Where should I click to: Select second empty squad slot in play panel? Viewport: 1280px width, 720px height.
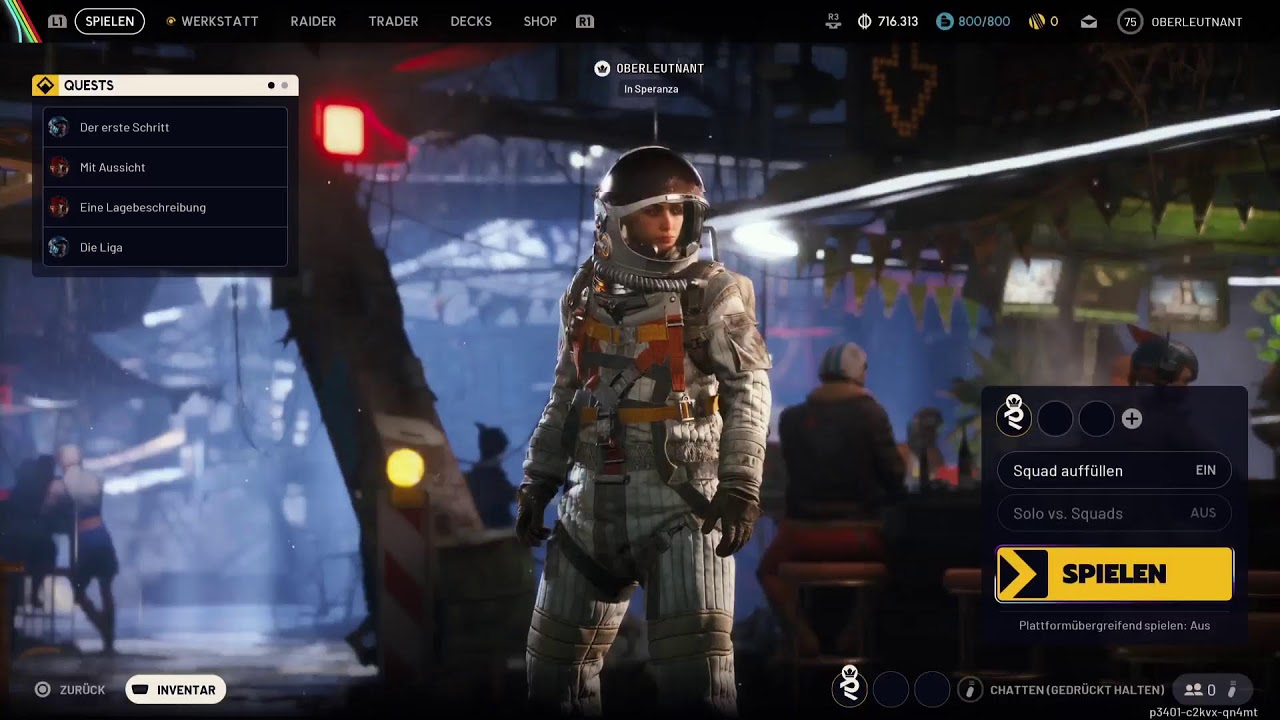point(1055,419)
